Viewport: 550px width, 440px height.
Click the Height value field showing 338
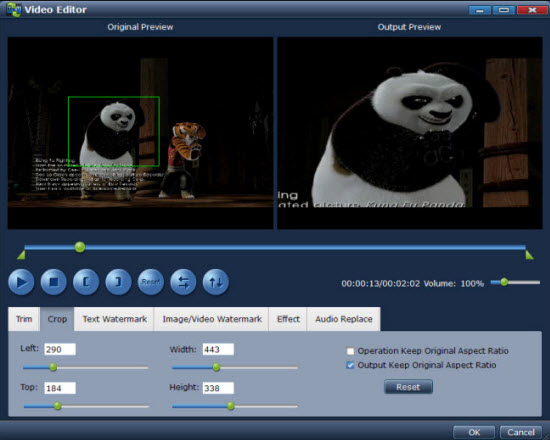coord(218,388)
